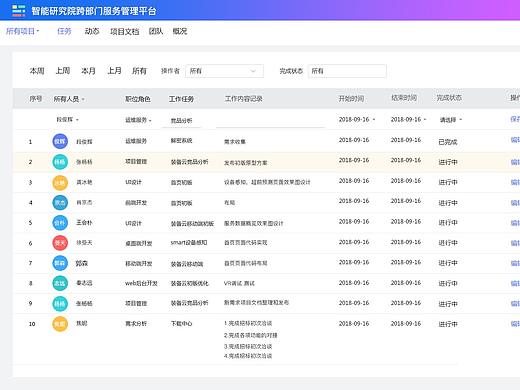This screenshot has height=390, width=520.
Task: Filter tasks by 上周
Action: [63, 71]
